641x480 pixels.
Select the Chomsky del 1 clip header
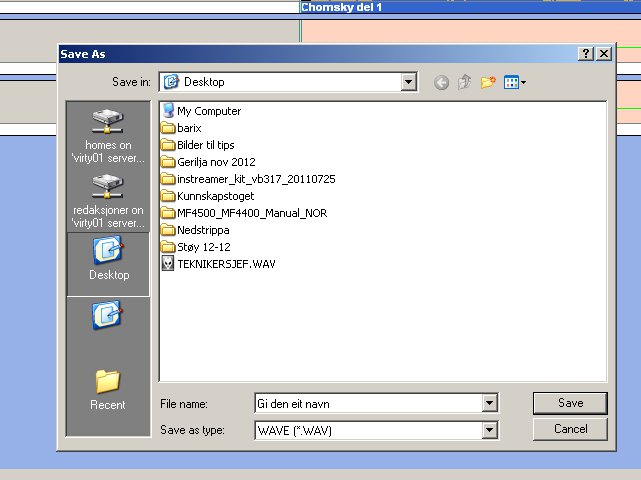[470, 7]
